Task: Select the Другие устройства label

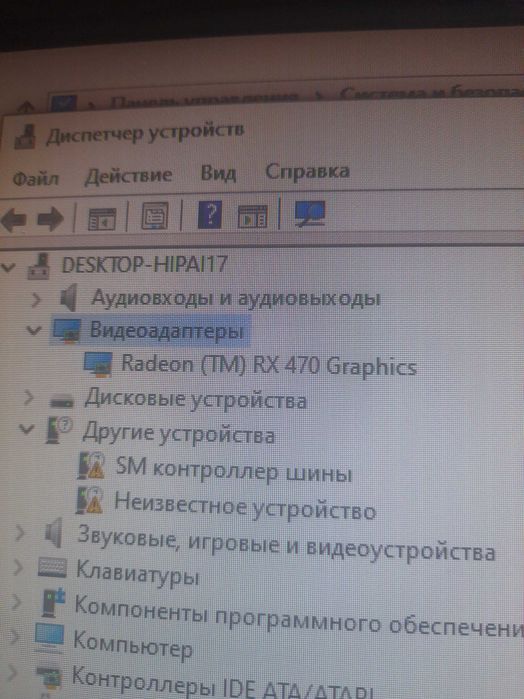Action: coord(178,432)
